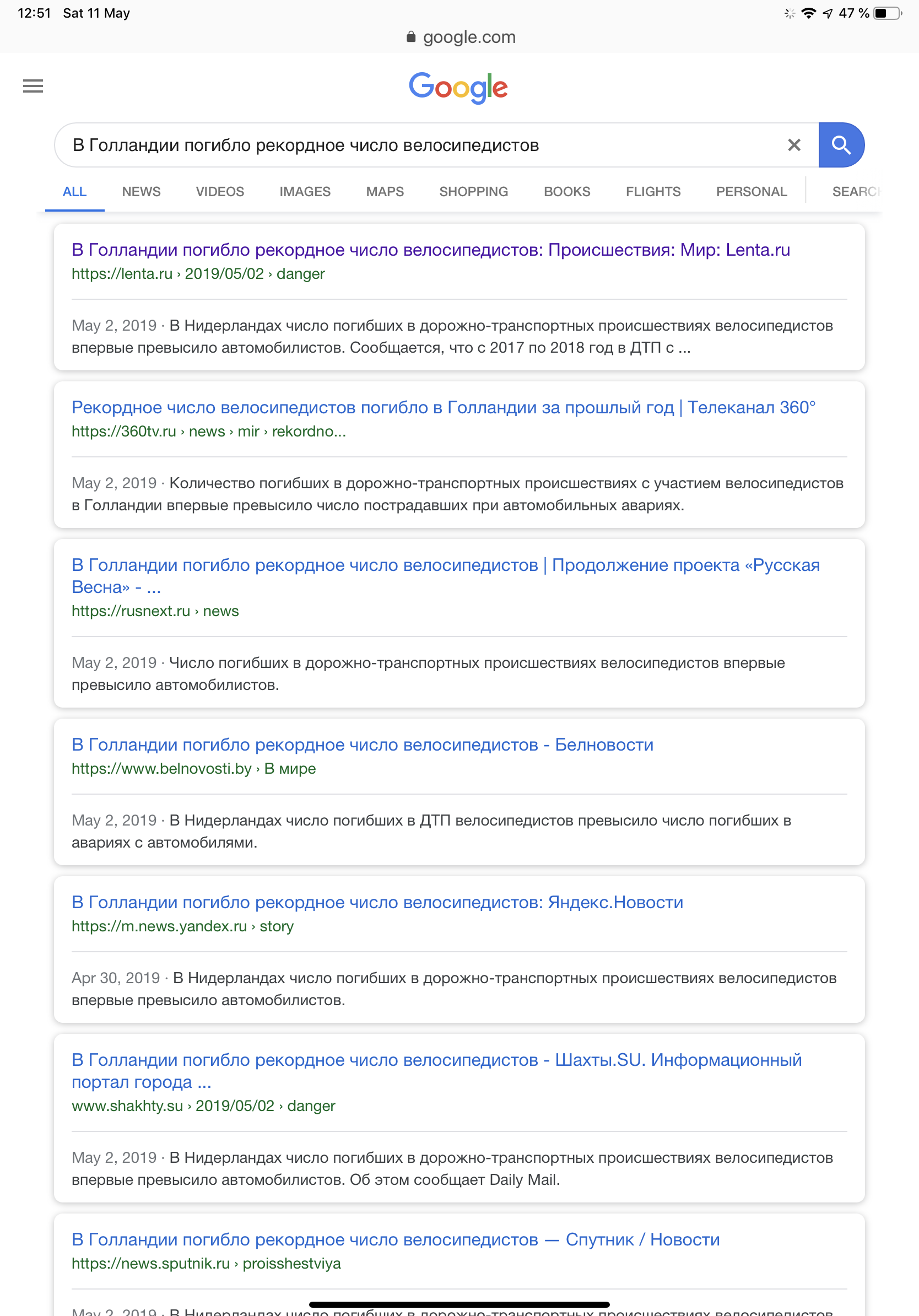
Task: Open the Lenta.ru result link
Action: [x=430, y=250]
